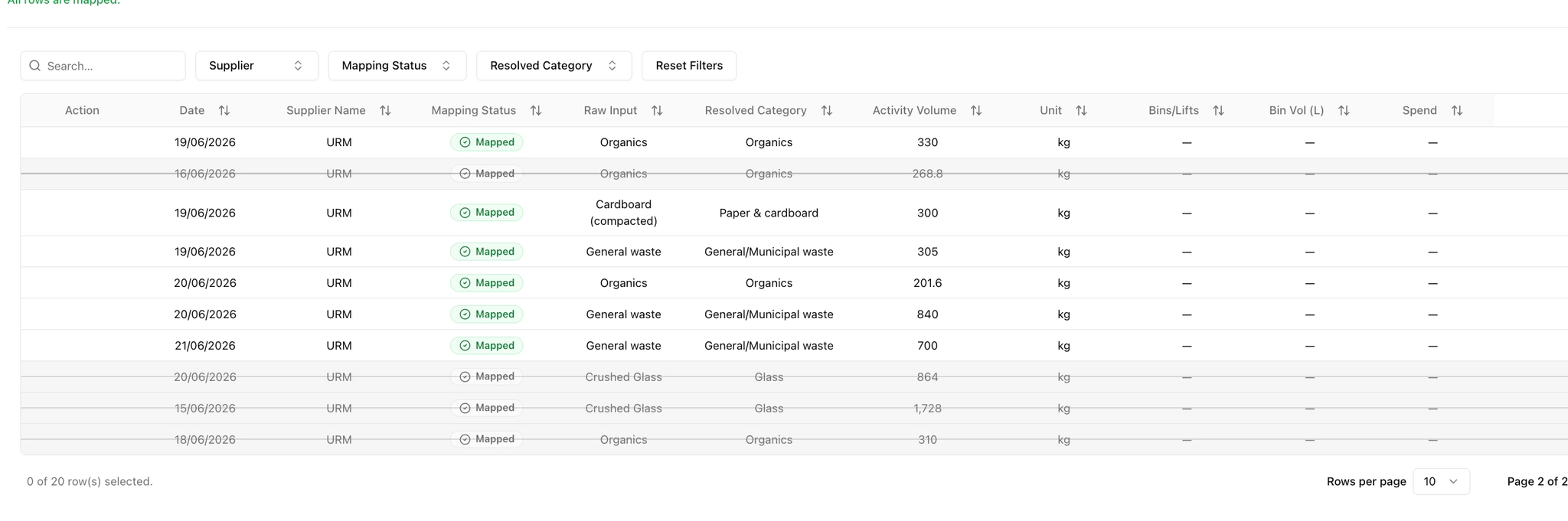Click the Activity Volume header label
This screenshot has height=521, width=1568.
click(914, 110)
